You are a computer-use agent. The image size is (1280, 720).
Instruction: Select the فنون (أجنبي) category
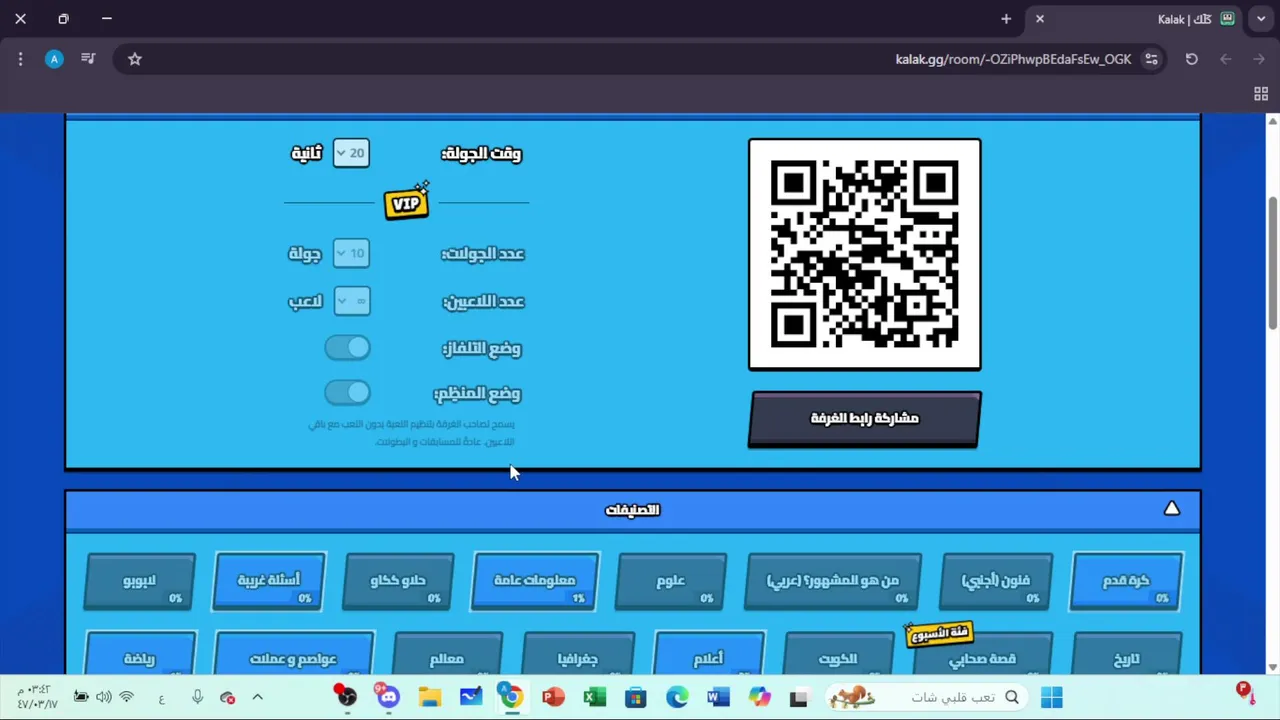(997, 581)
